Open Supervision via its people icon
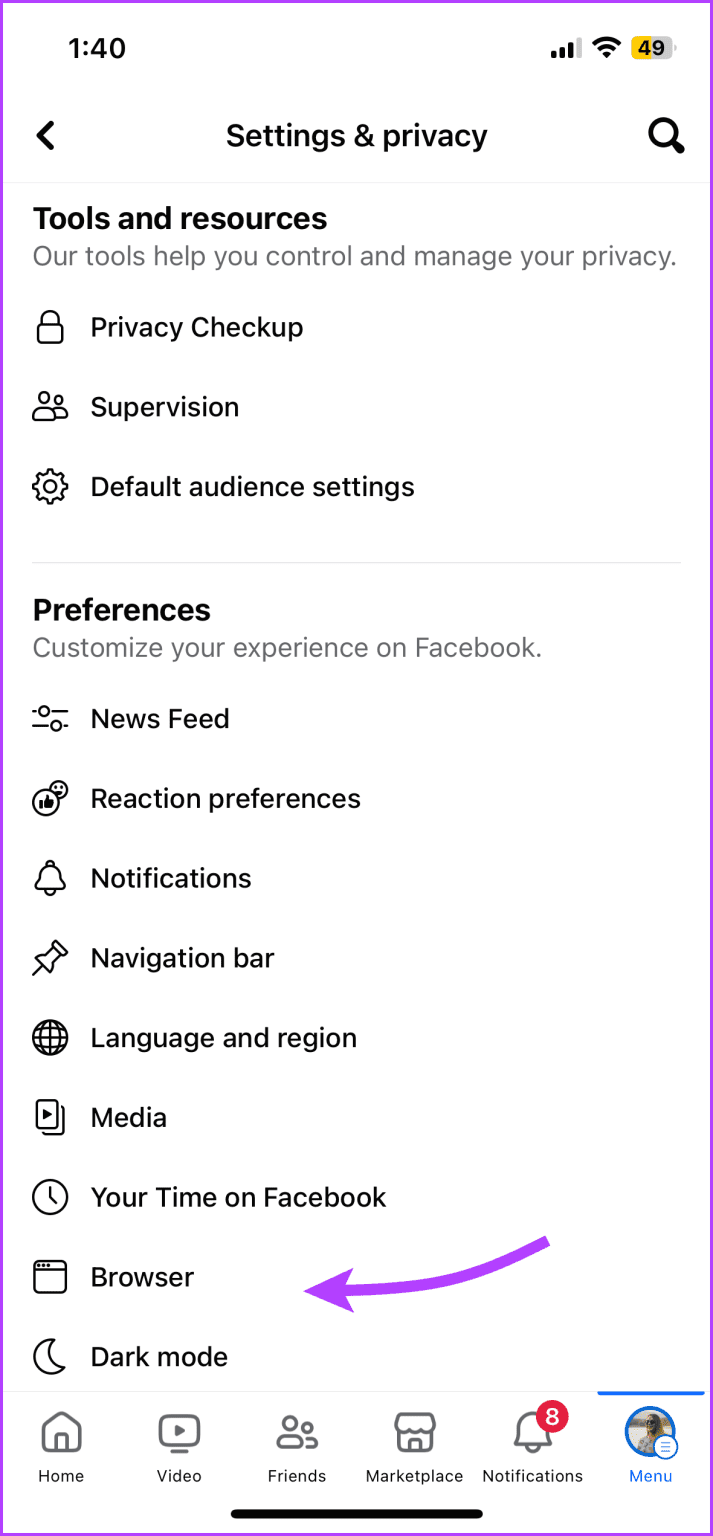The width and height of the screenshot is (713, 1536). pos(50,407)
